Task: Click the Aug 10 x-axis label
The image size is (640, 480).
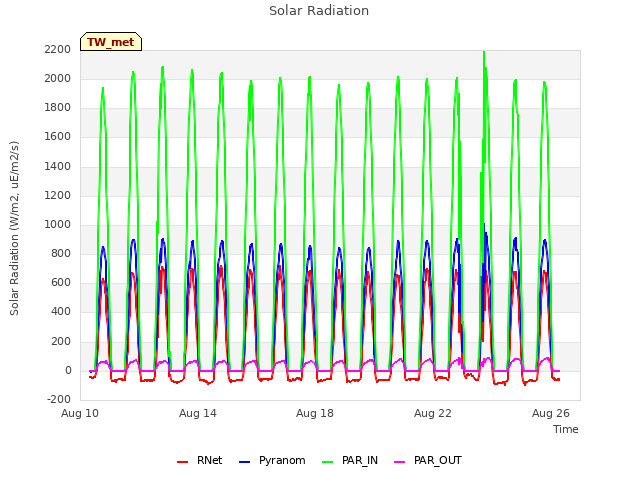Action: (x=80, y=413)
